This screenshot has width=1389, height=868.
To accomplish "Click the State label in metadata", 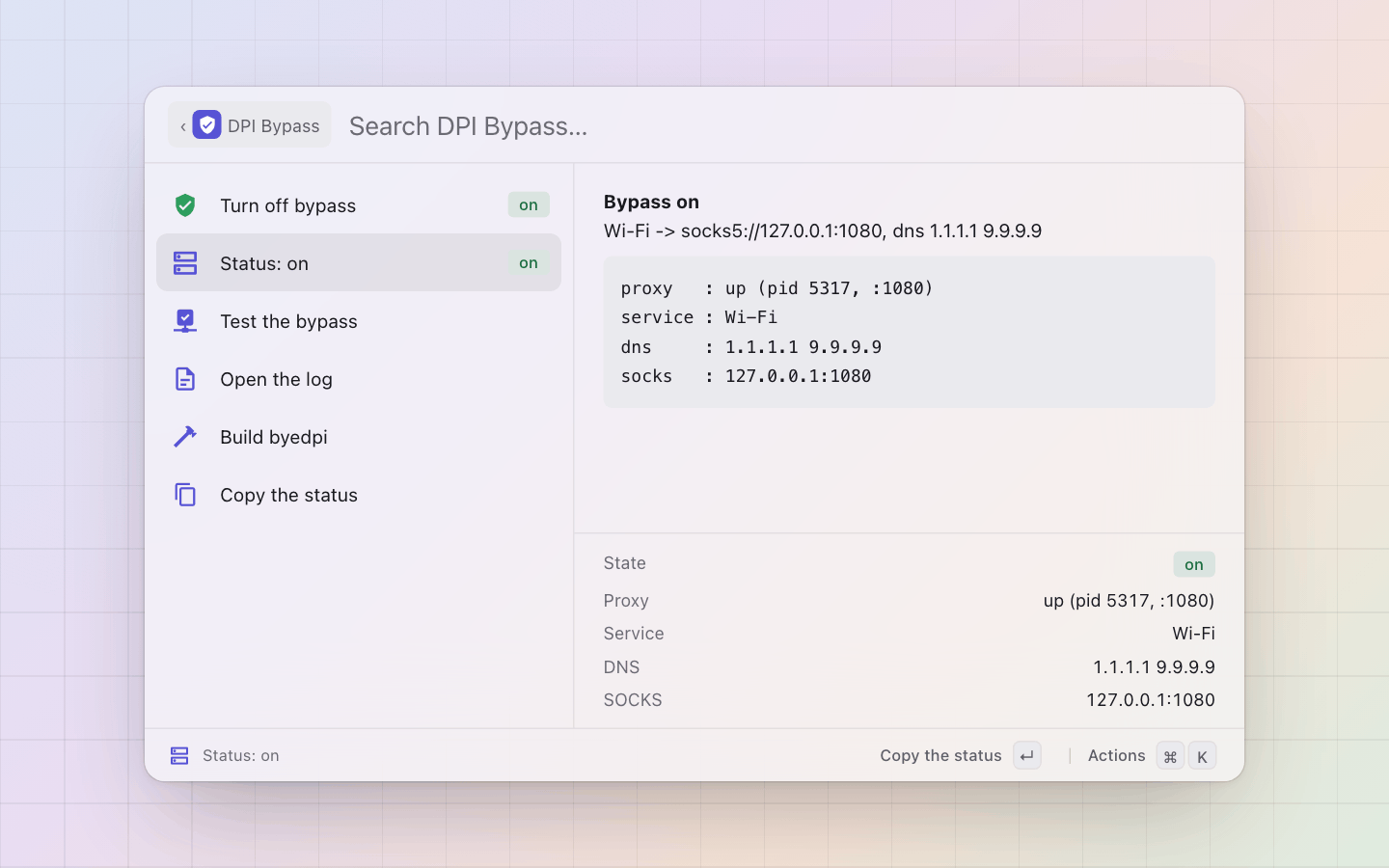I will click(x=624, y=562).
